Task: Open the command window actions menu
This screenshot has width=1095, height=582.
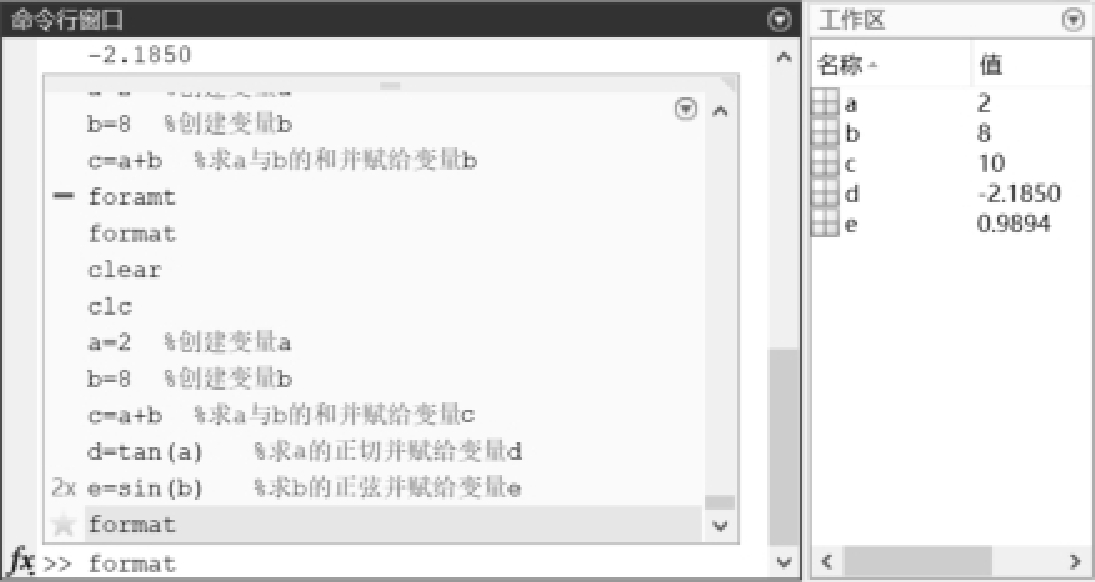Action: (779, 20)
